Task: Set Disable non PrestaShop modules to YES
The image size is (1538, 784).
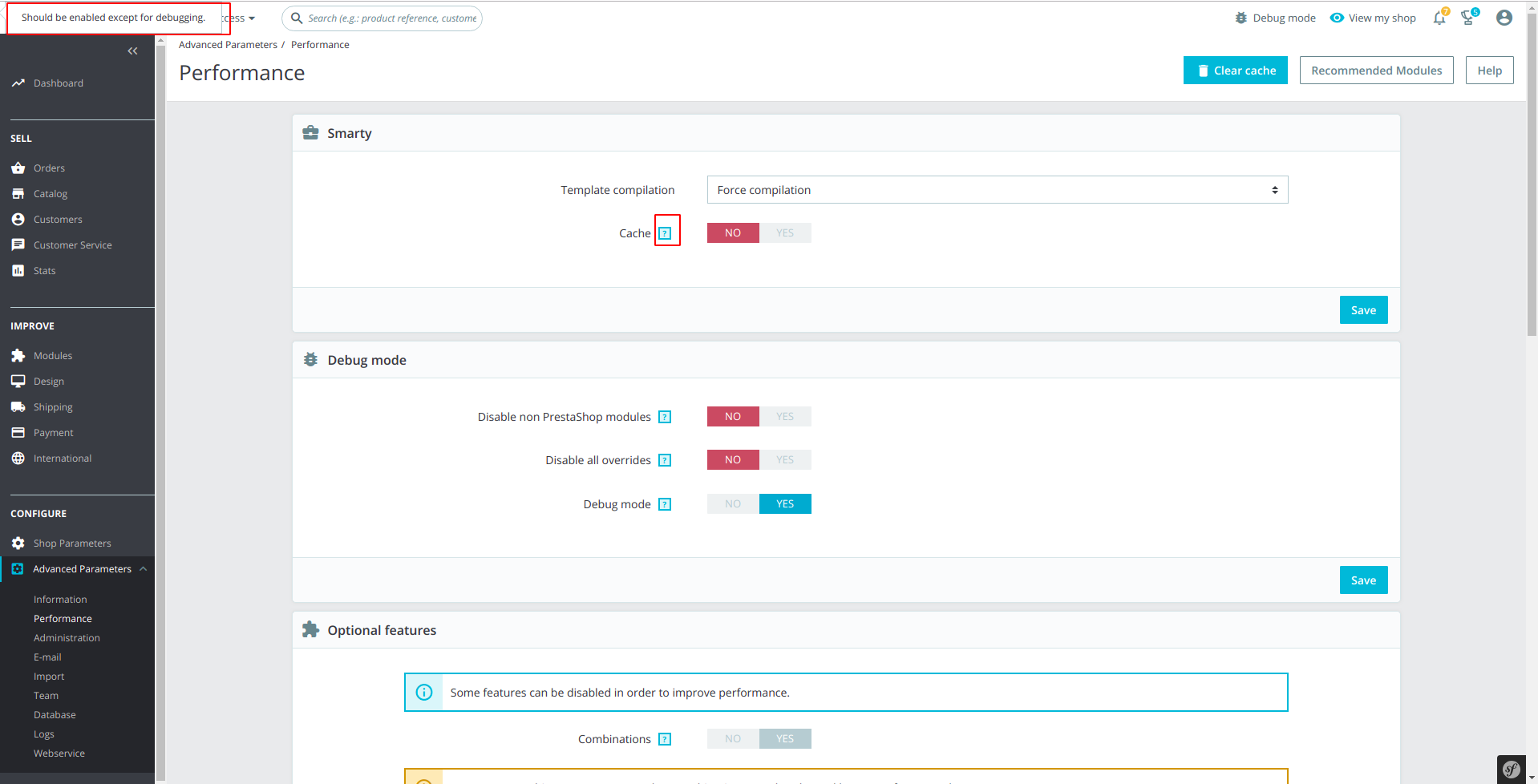Action: [x=785, y=417]
